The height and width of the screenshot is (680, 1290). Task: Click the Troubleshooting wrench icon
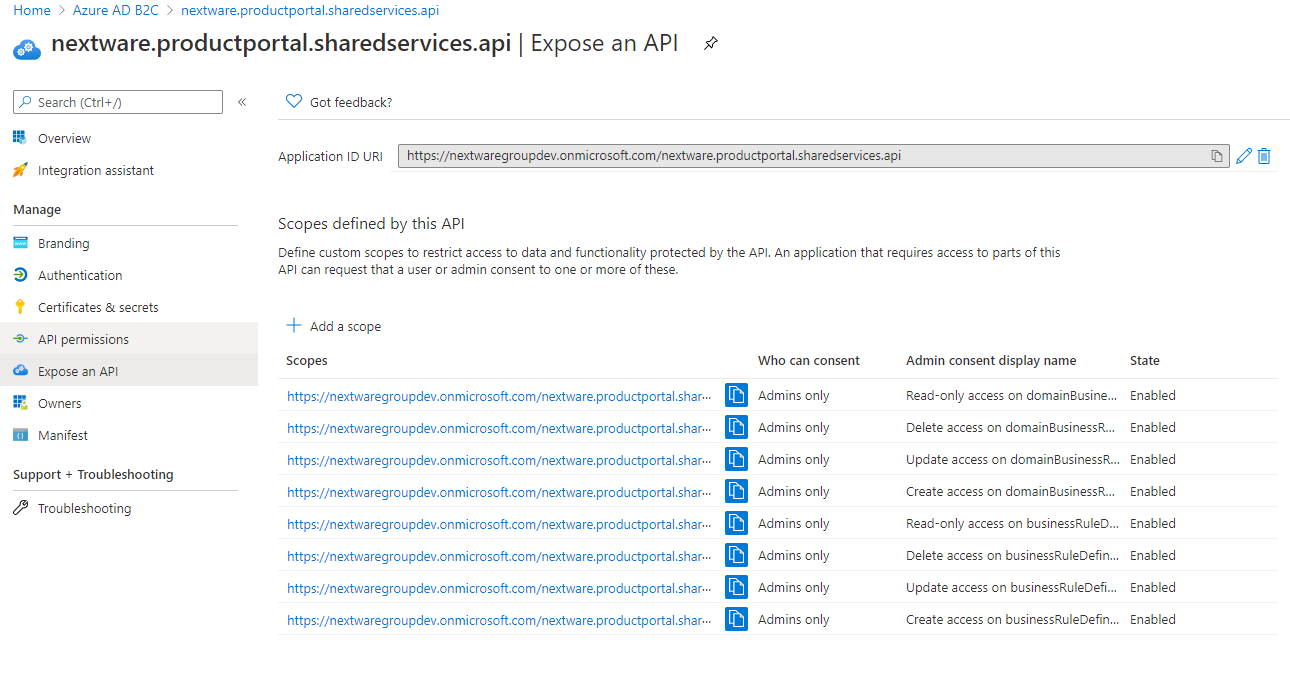point(20,508)
